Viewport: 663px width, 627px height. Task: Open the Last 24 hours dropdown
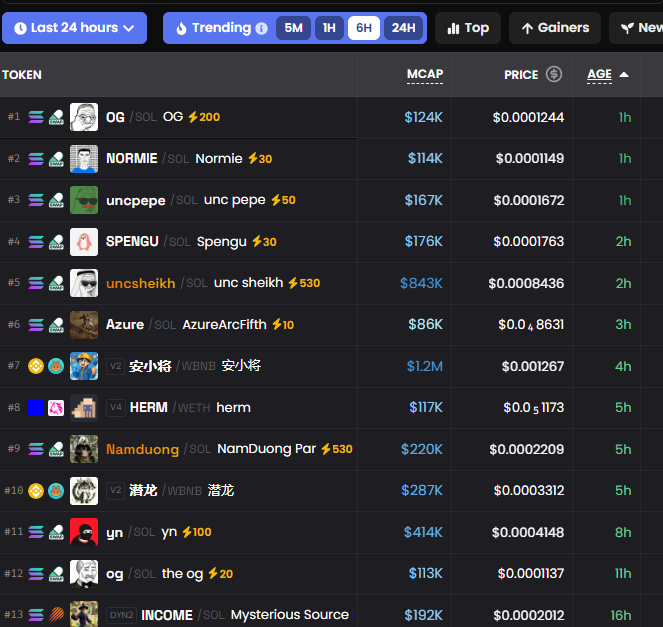click(x=74, y=28)
